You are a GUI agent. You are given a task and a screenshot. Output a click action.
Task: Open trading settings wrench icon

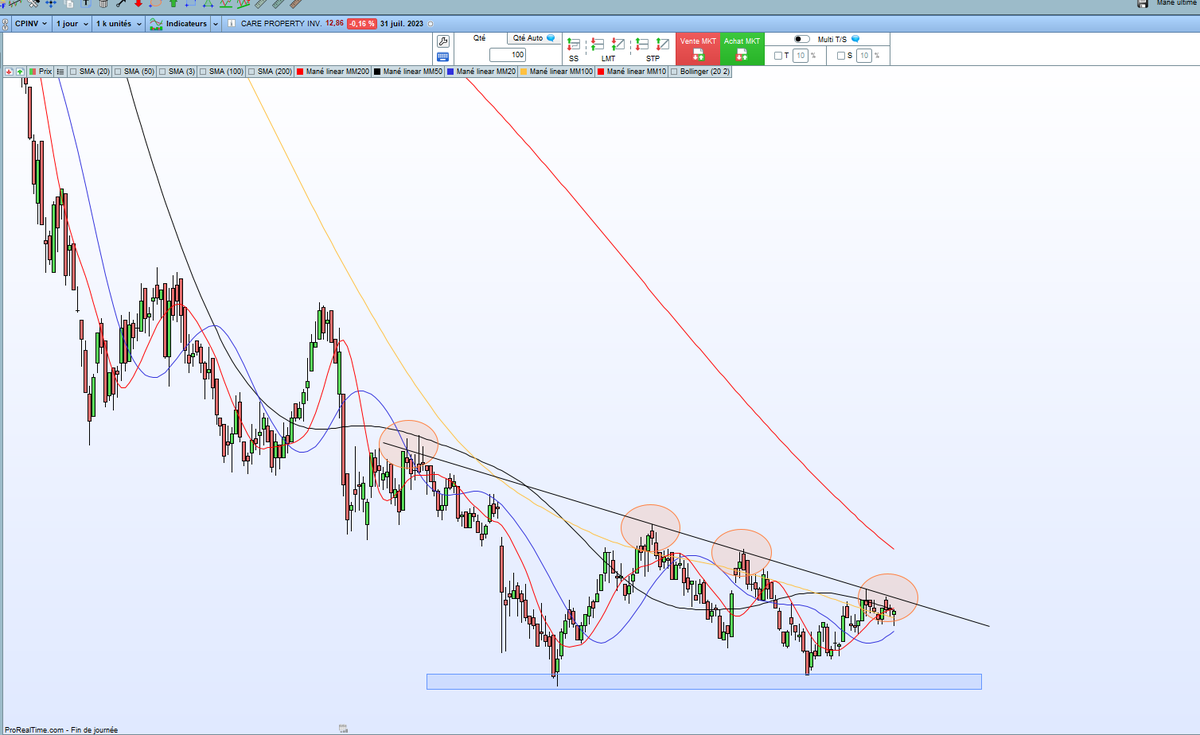point(443,42)
